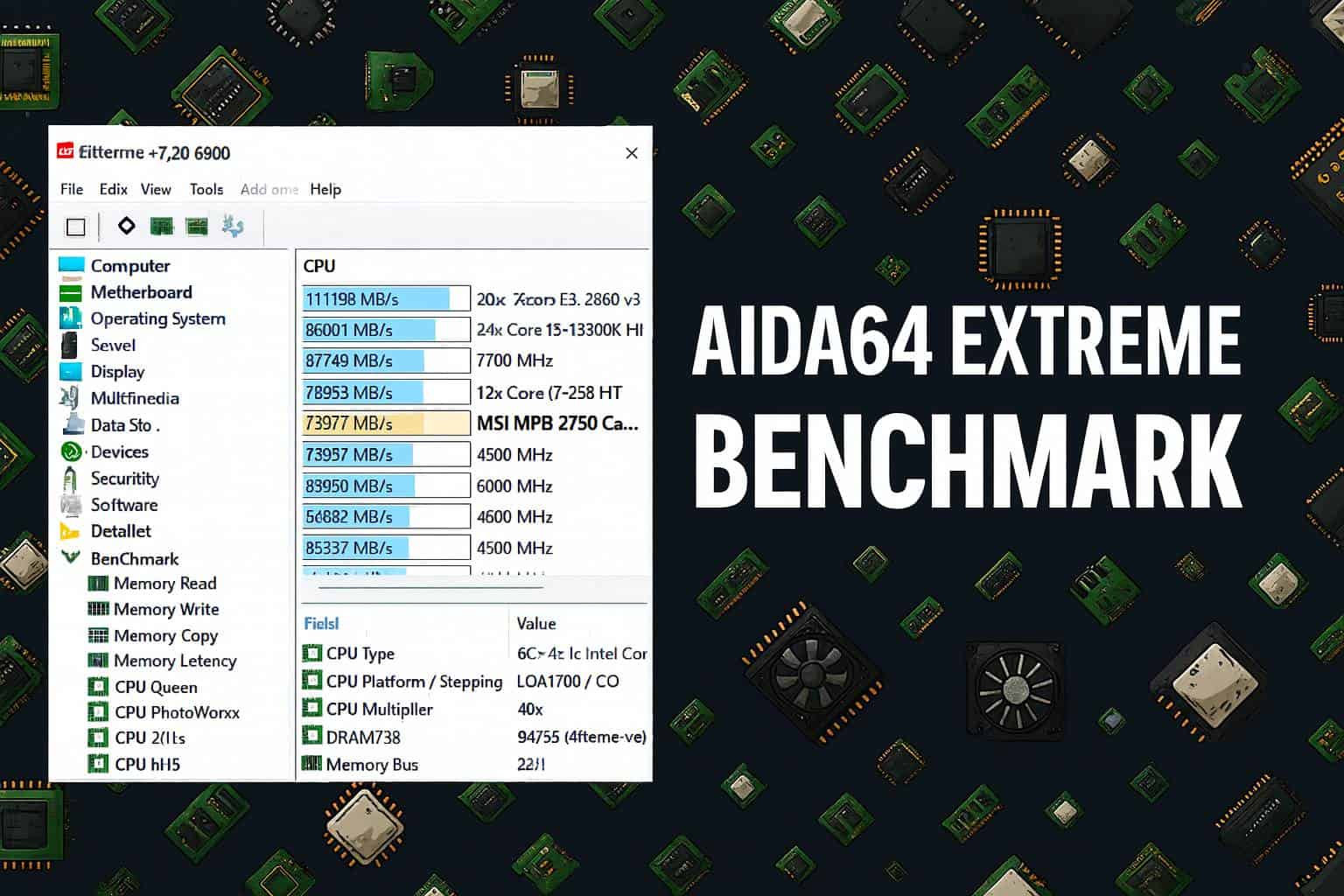
Task: Click the CPU Type field row
Action: pos(359,653)
